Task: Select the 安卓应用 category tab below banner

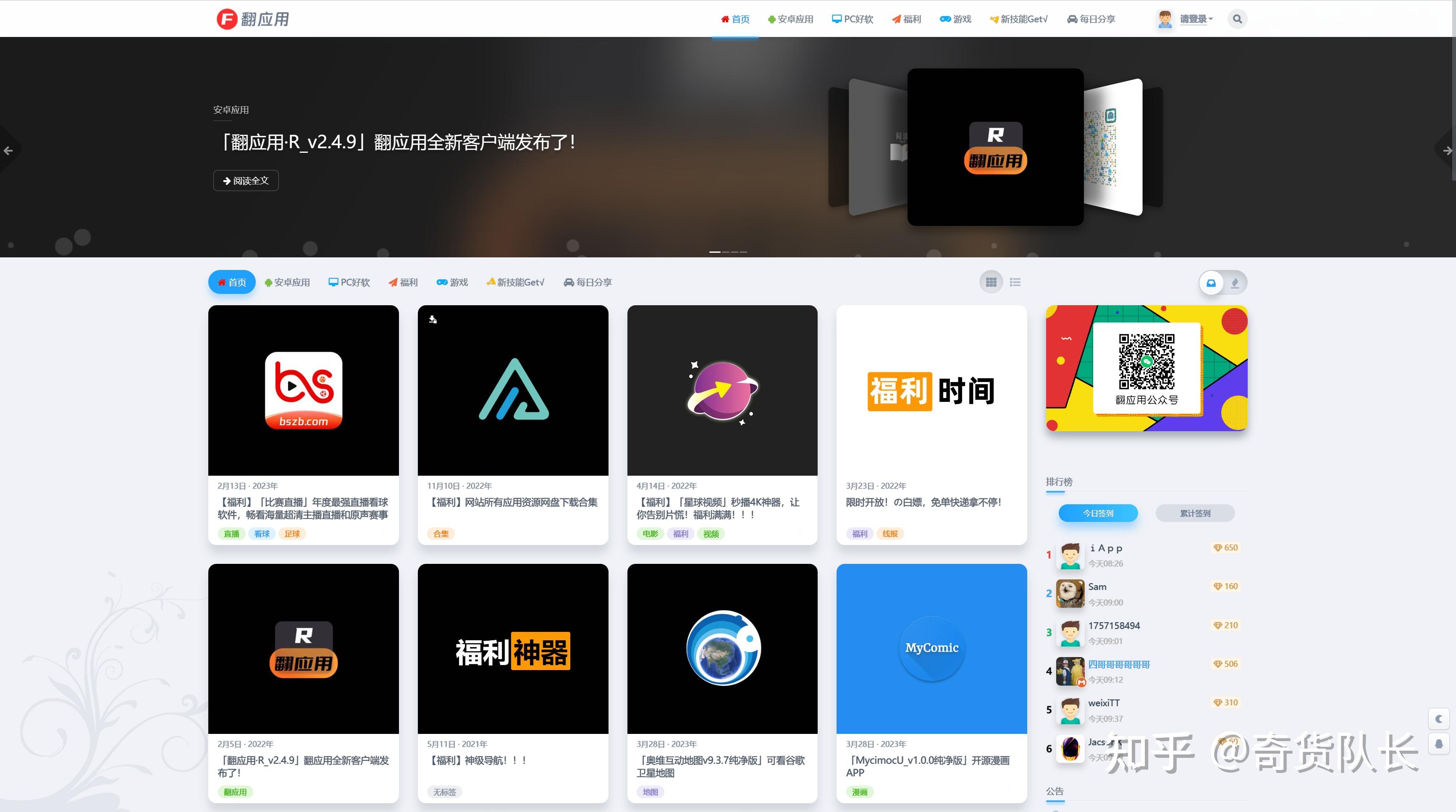Action: [287, 283]
